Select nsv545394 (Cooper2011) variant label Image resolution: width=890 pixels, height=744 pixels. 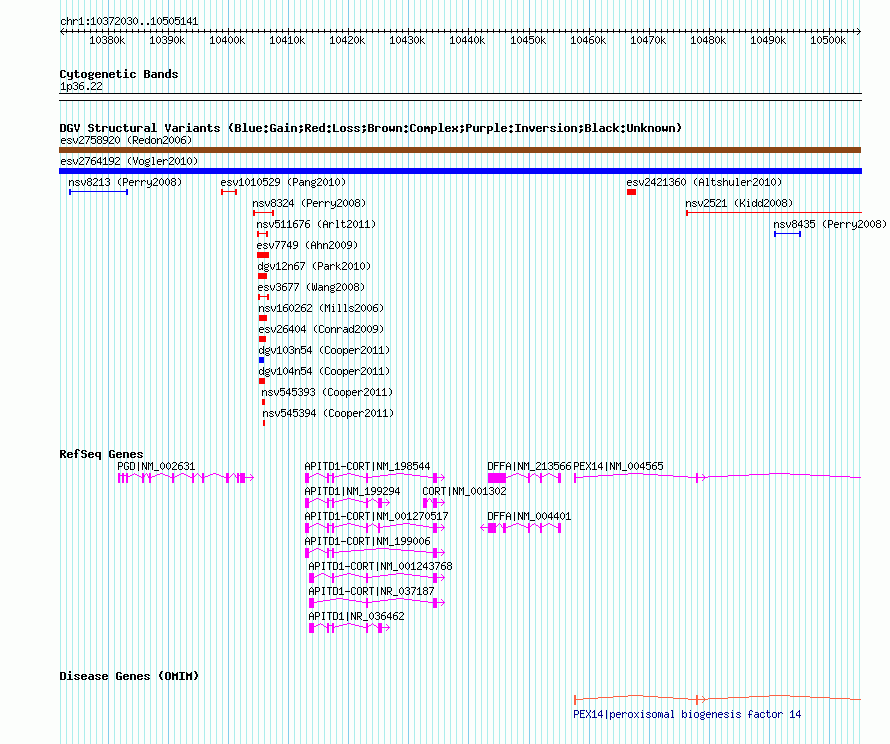tap(328, 413)
